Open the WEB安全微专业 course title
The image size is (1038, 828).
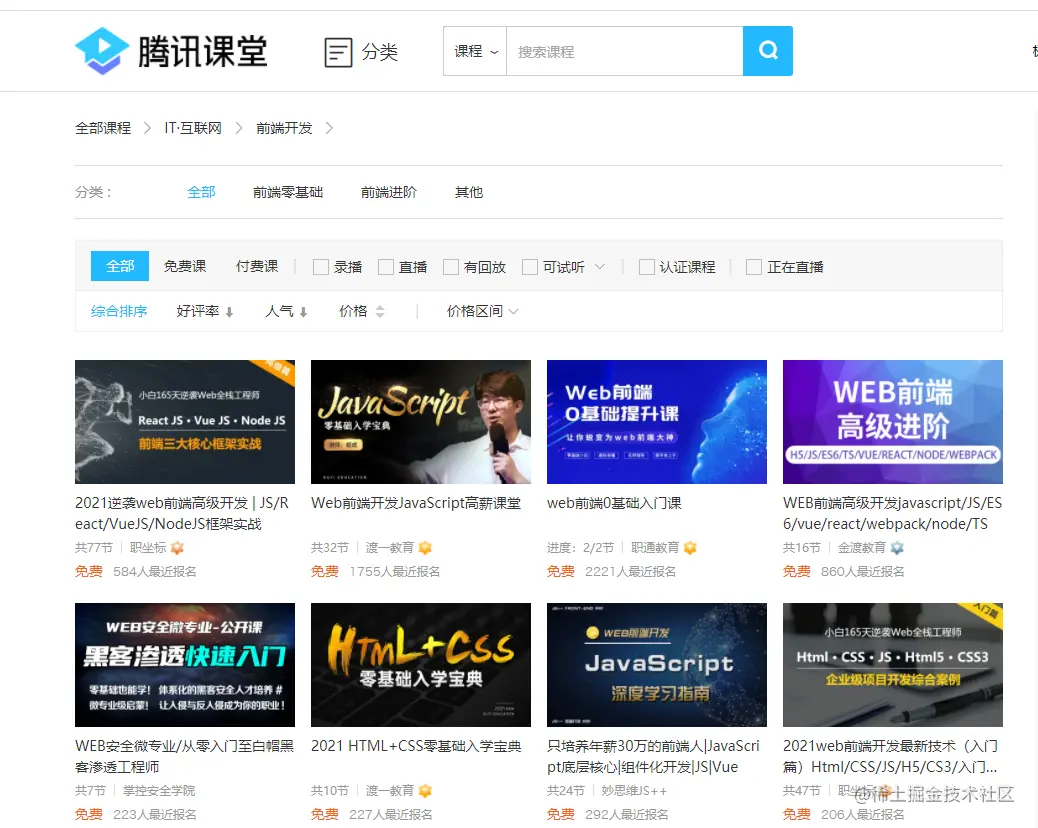pos(185,756)
